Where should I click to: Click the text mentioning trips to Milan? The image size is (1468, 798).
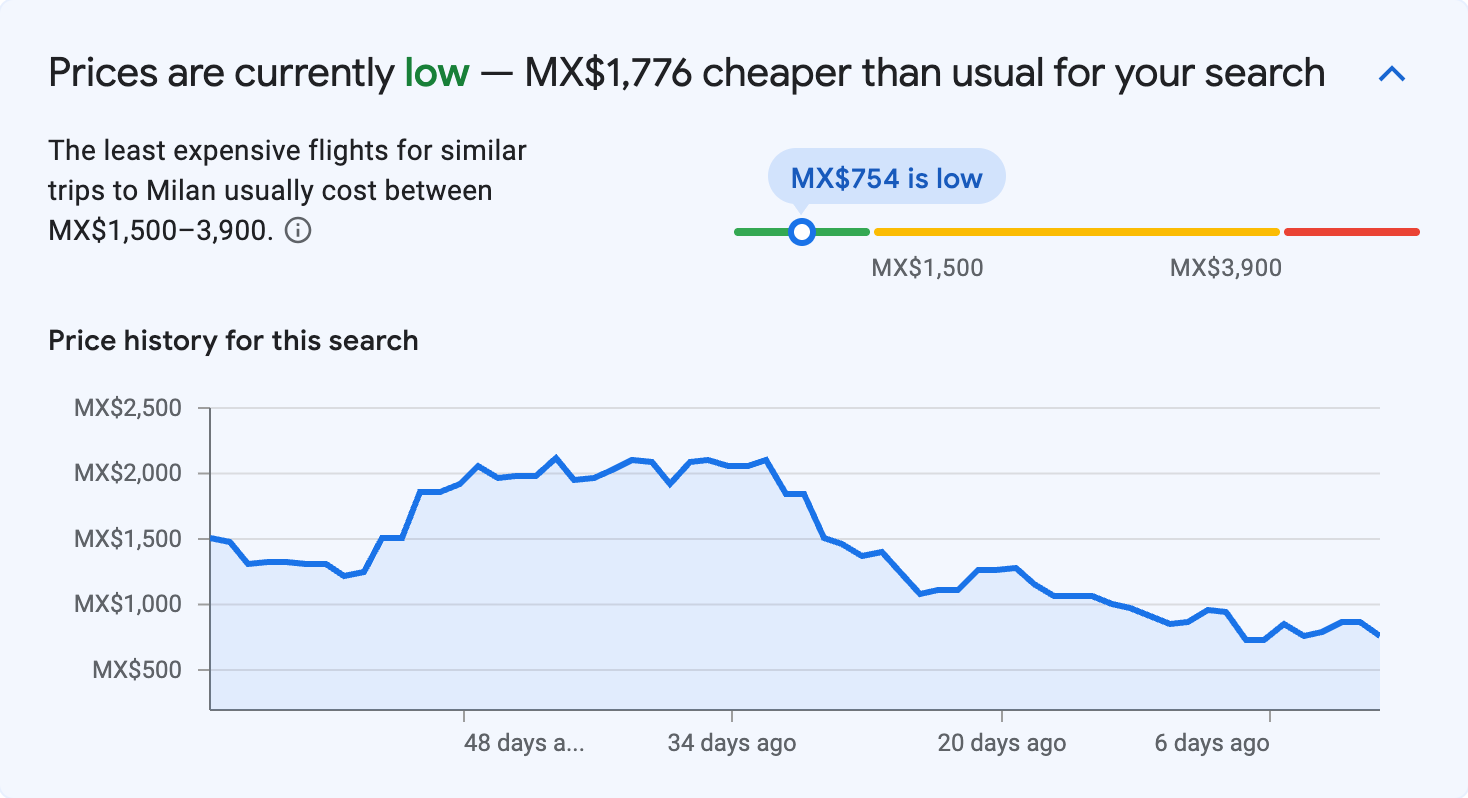tap(287, 190)
